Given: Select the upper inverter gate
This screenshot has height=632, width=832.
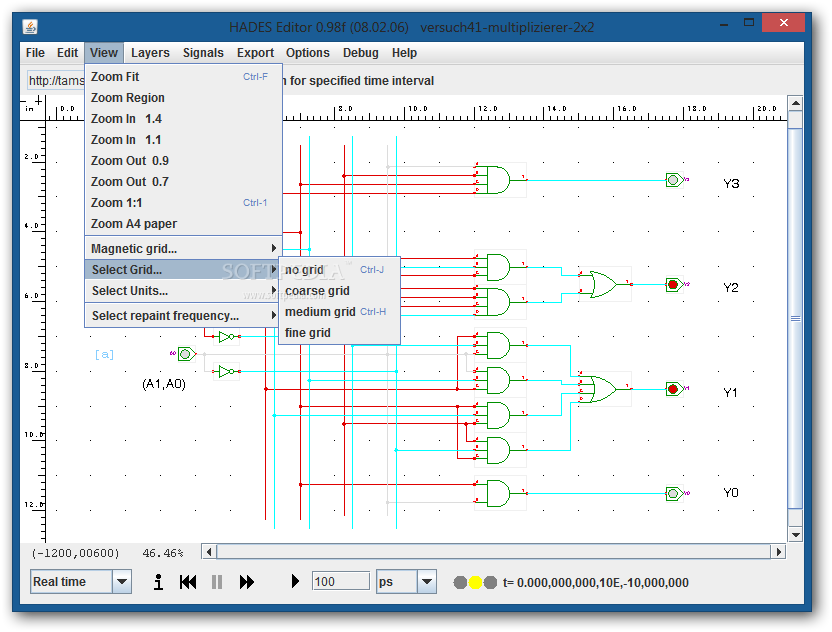Looking at the screenshot, I should click(226, 336).
